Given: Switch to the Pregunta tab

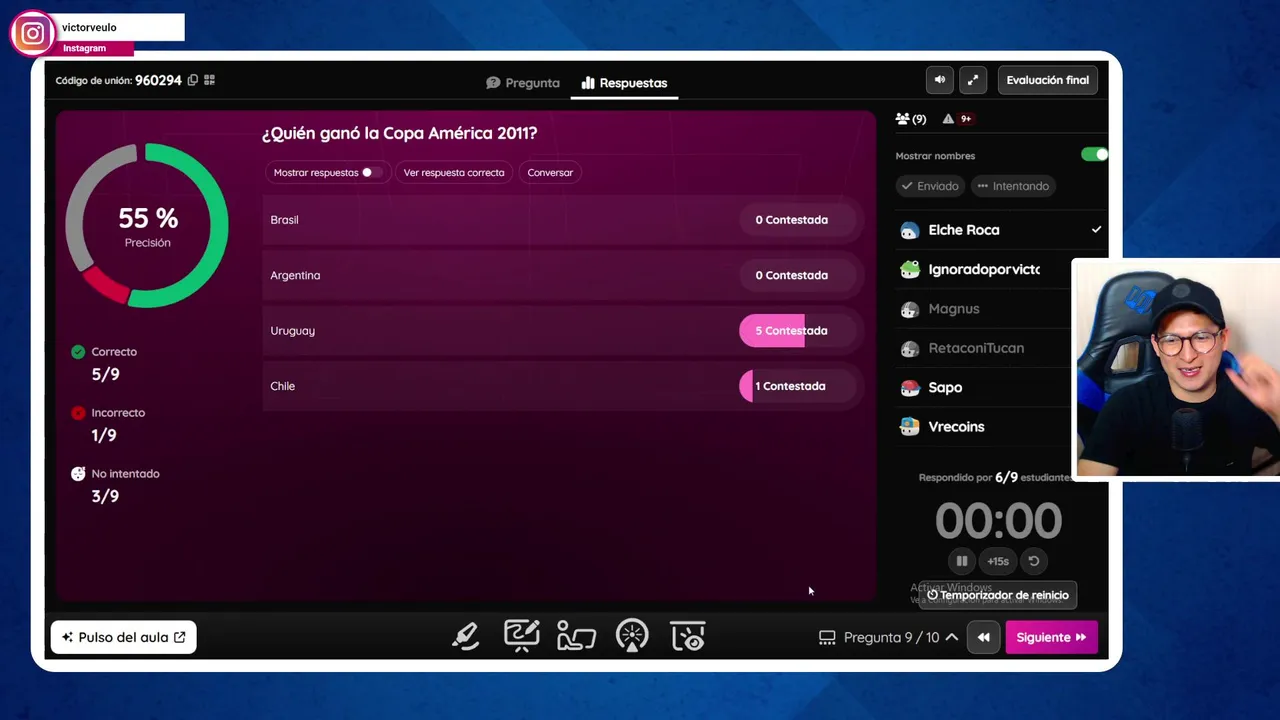Looking at the screenshot, I should tap(523, 83).
